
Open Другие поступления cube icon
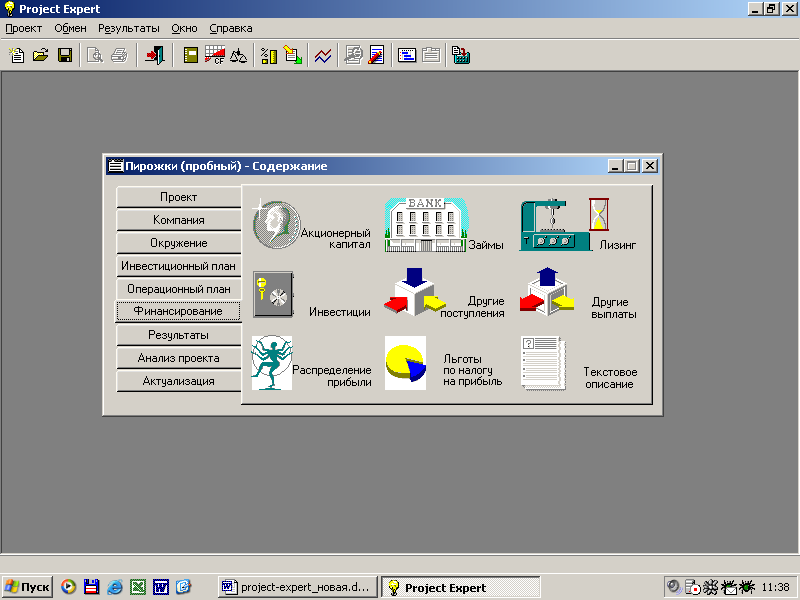pyautogui.click(x=415, y=291)
